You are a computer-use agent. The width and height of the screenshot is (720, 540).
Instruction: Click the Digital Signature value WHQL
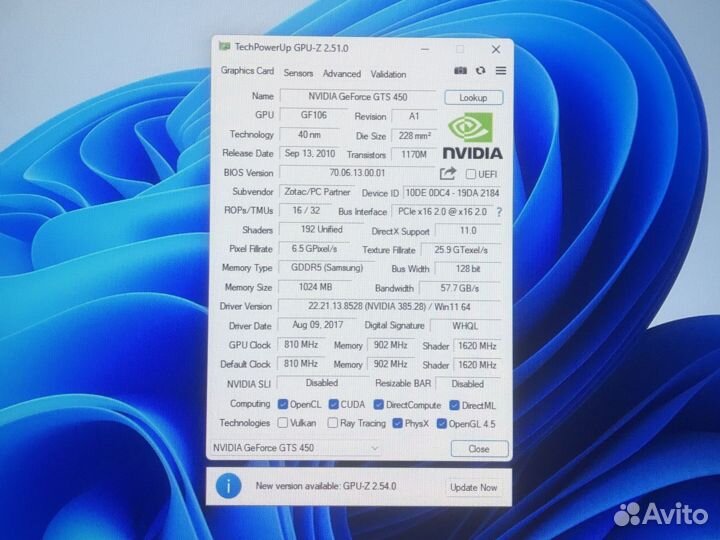pyautogui.click(x=465, y=326)
